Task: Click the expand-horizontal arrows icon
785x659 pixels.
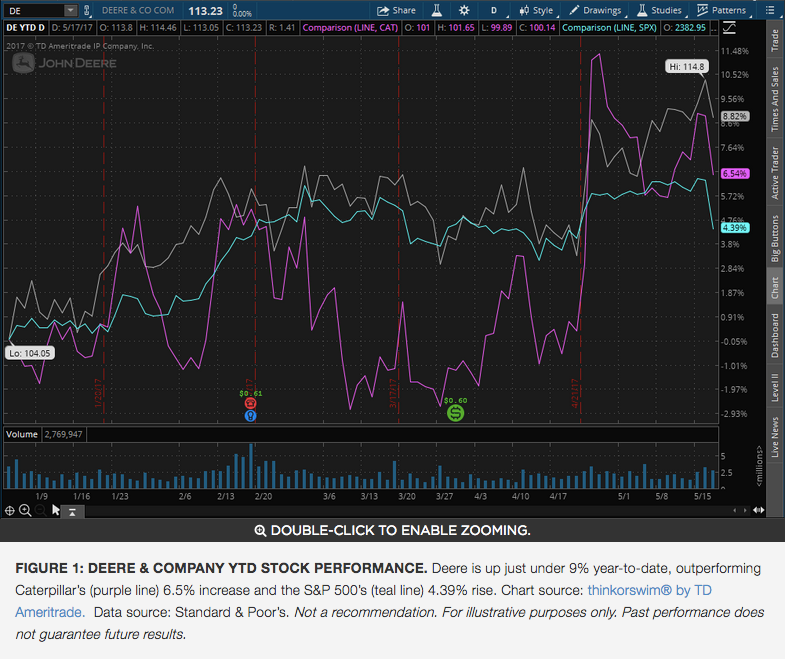Action: 758,510
